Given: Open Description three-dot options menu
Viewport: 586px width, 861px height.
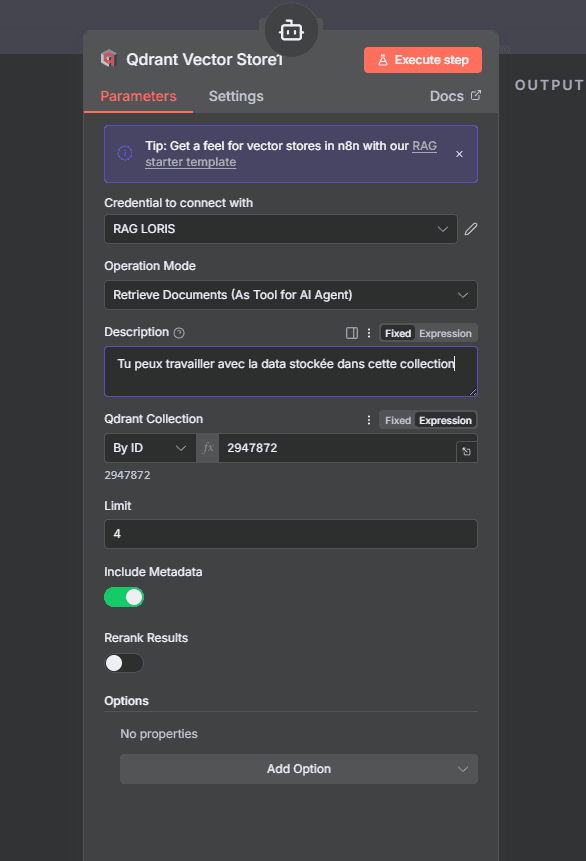Looking at the screenshot, I should pos(369,333).
